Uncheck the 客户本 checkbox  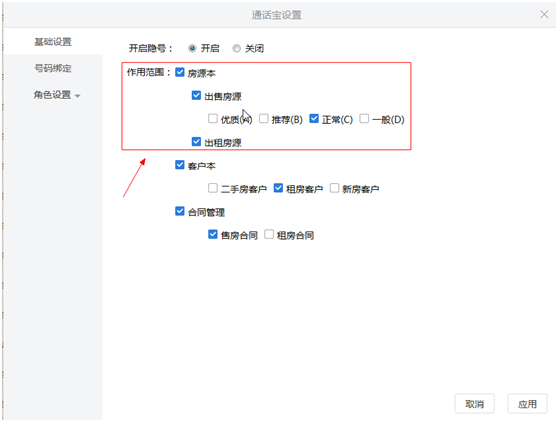click(180, 165)
